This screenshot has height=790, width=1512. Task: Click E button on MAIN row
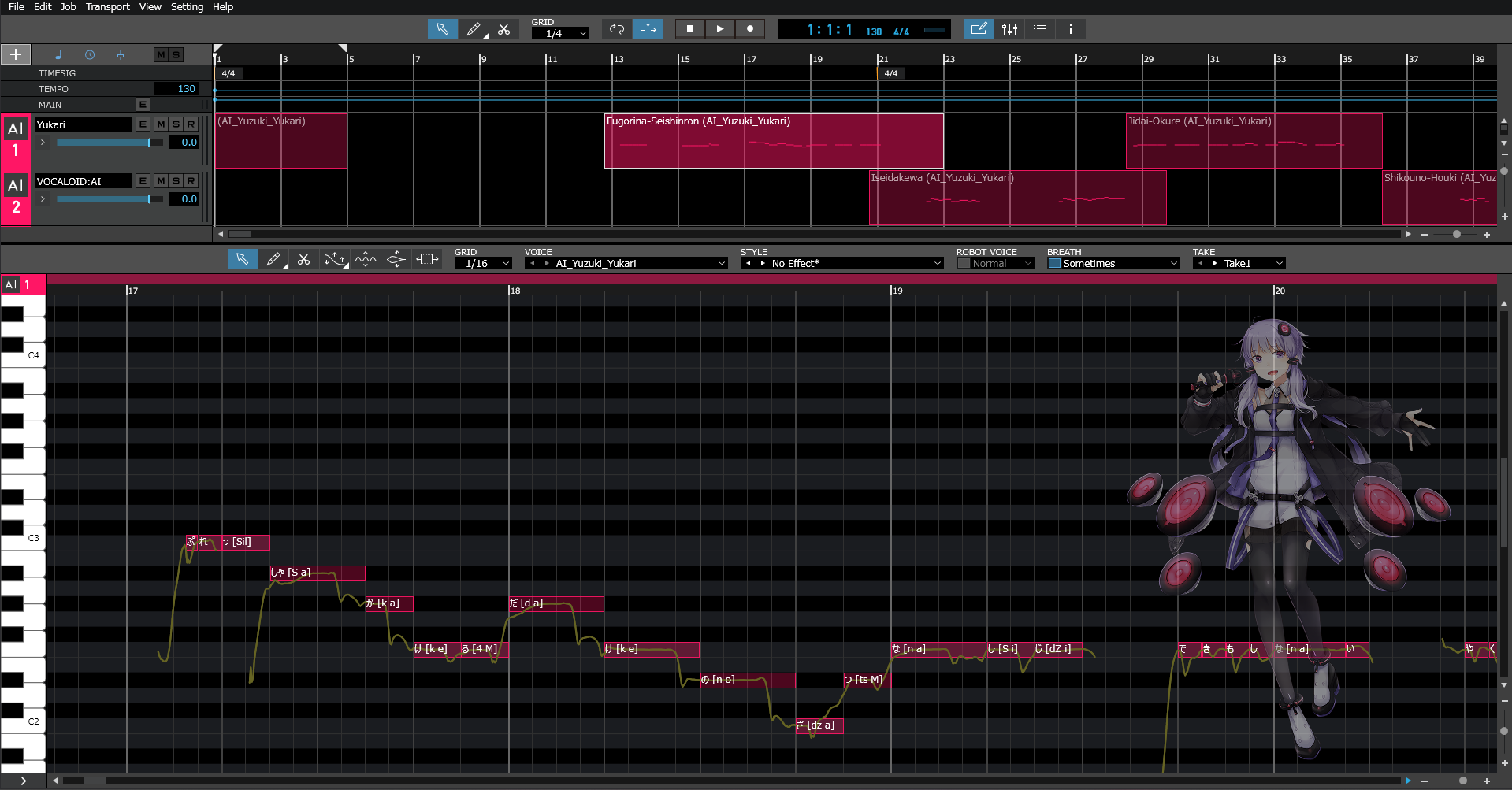tap(143, 105)
